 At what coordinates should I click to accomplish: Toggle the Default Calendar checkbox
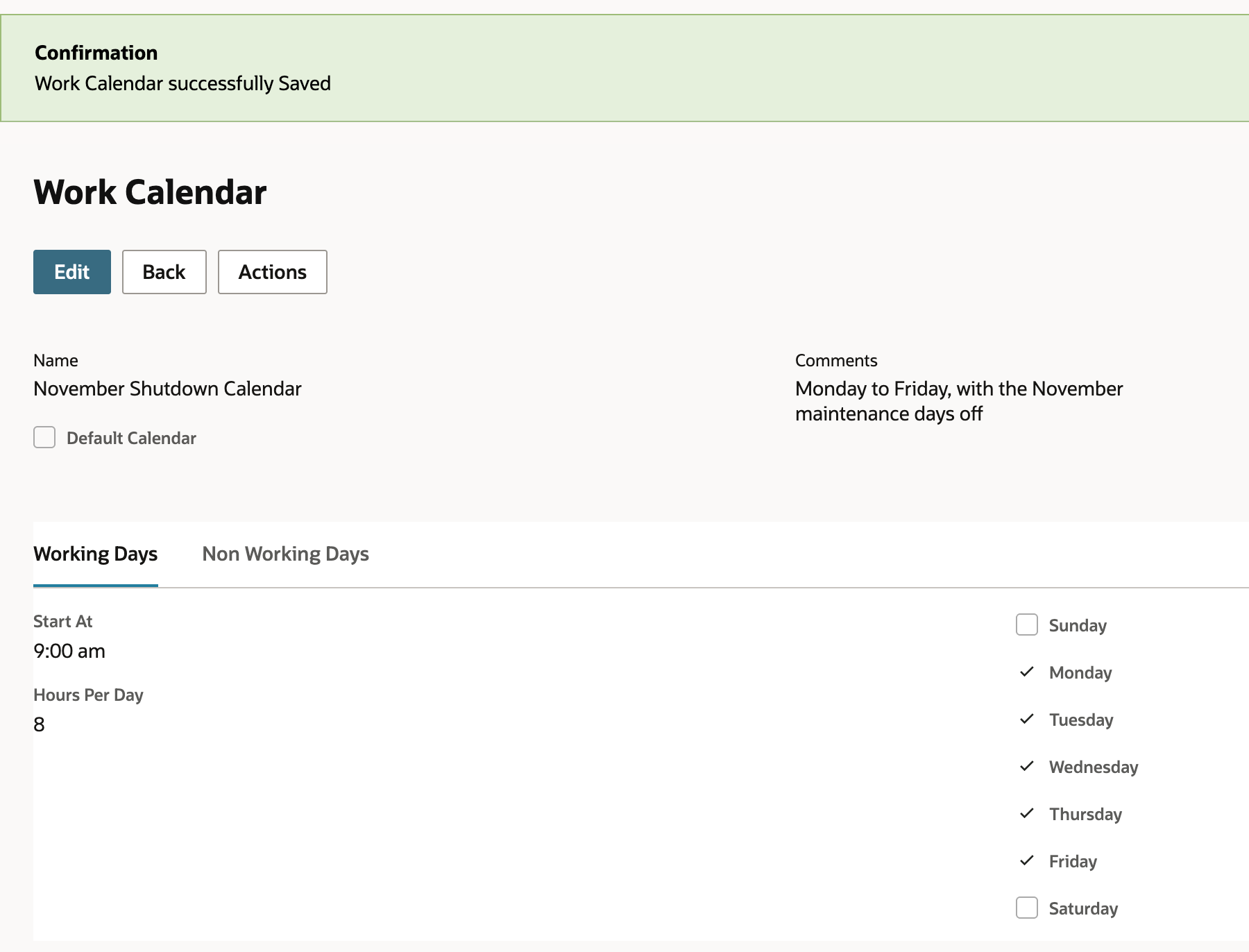[x=44, y=437]
